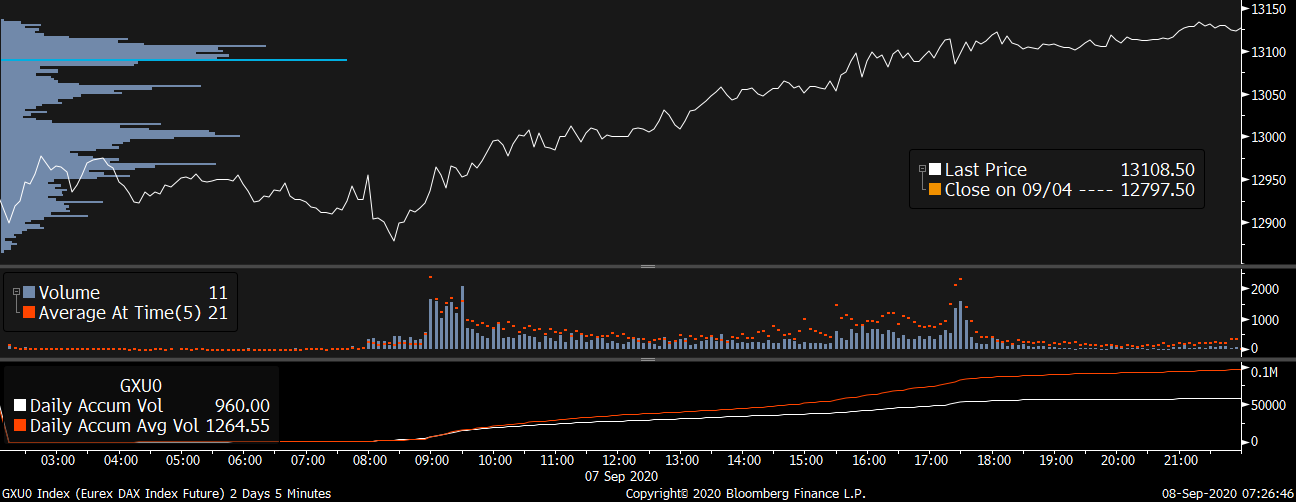Click the 12950 price axis label
1296x502 pixels.
[x=1268, y=181]
